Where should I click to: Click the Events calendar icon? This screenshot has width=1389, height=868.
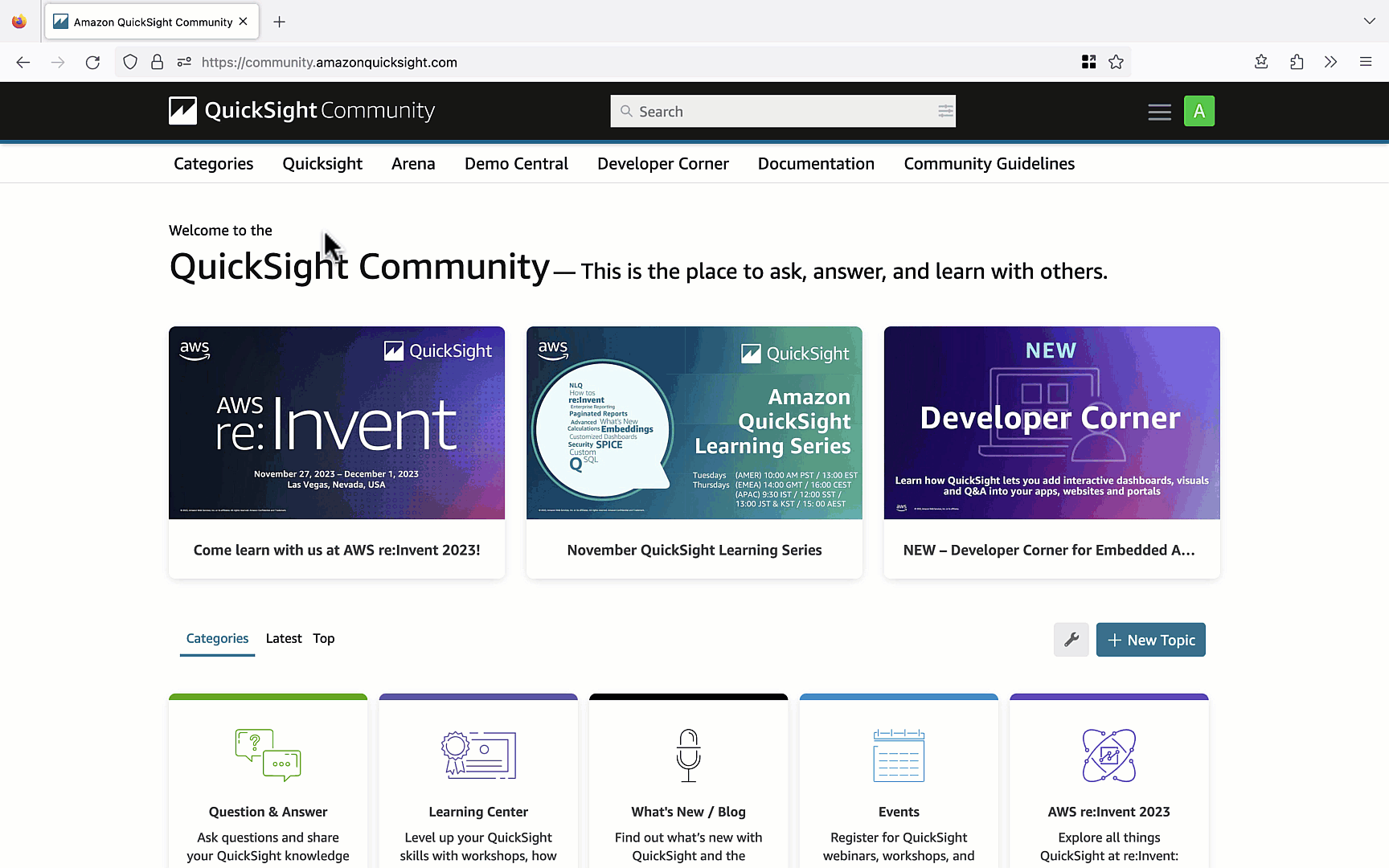(899, 755)
